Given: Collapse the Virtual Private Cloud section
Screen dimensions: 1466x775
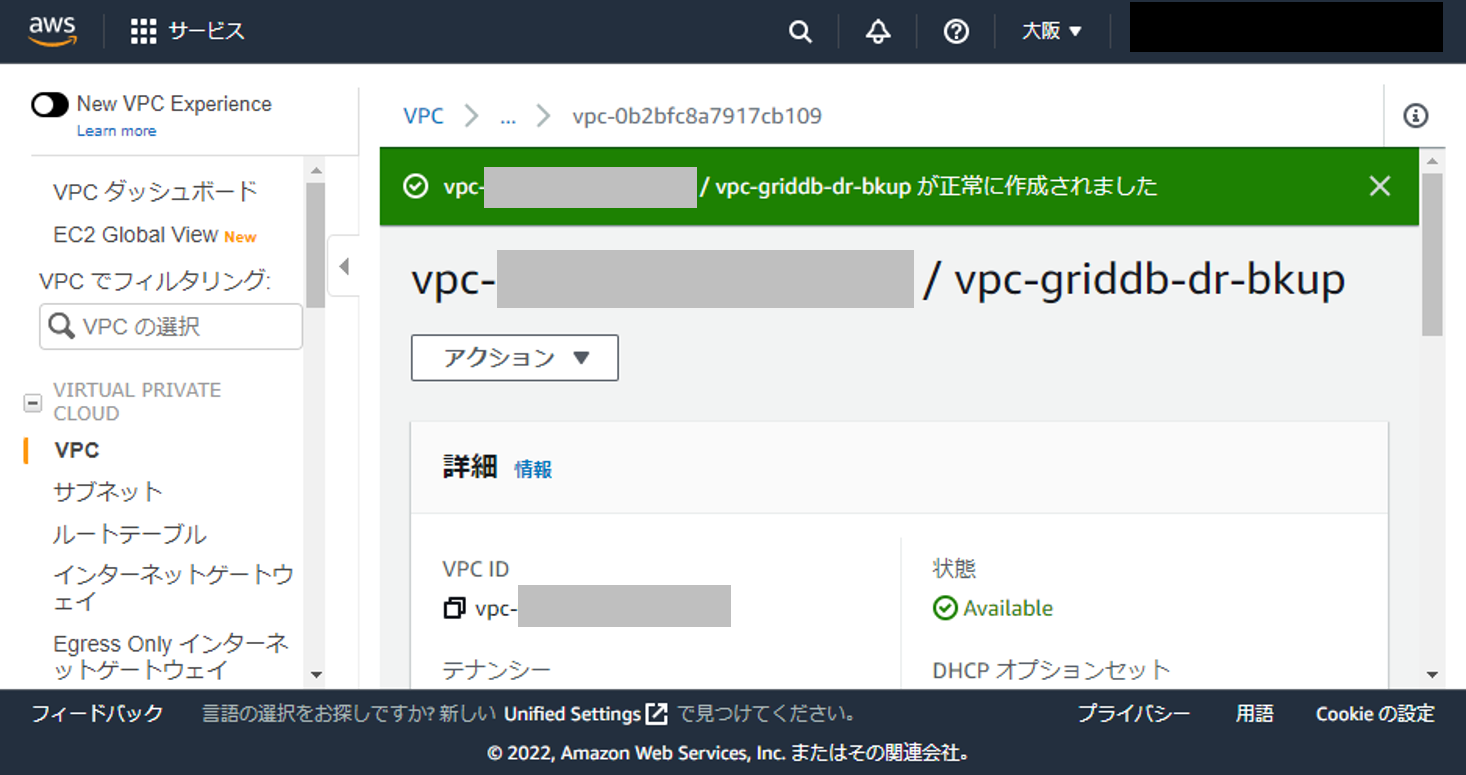Looking at the screenshot, I should click(33, 402).
